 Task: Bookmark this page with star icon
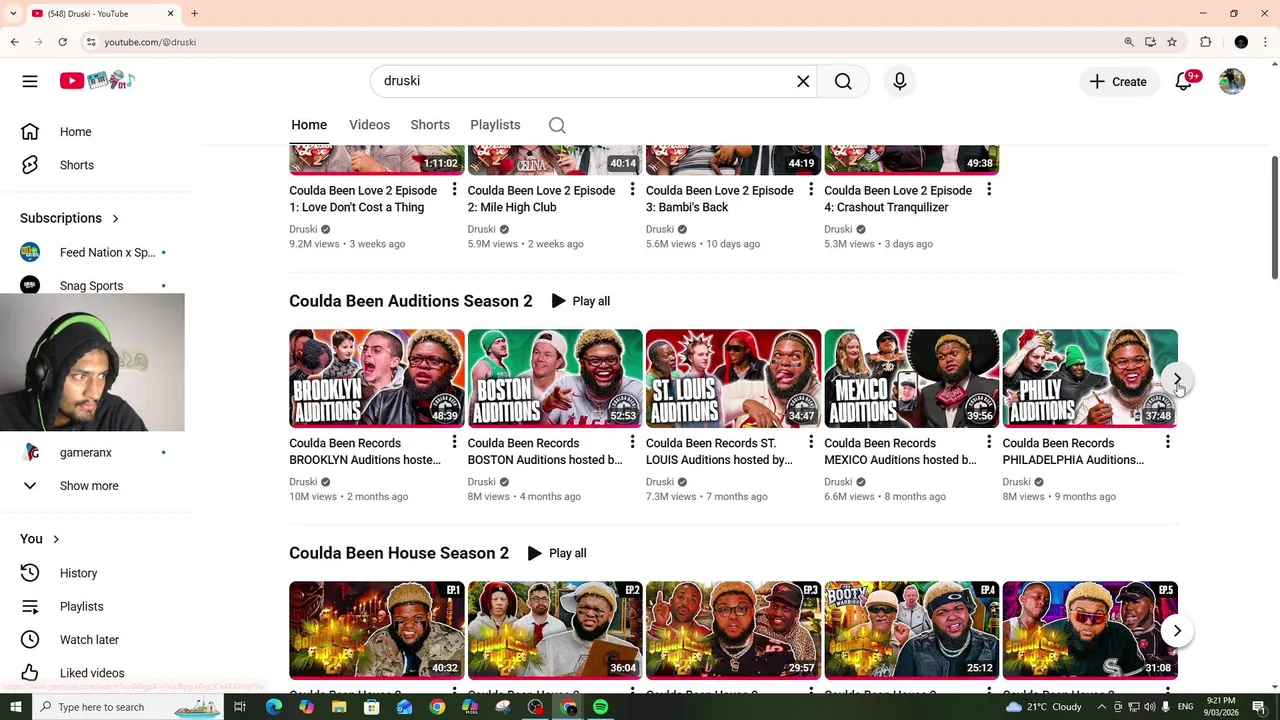click(1172, 42)
